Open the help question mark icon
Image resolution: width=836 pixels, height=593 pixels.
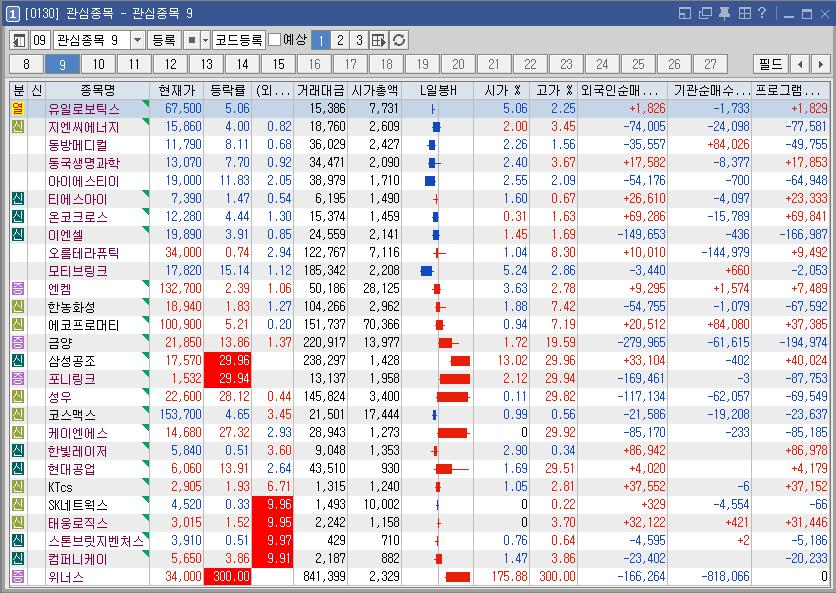click(x=762, y=13)
